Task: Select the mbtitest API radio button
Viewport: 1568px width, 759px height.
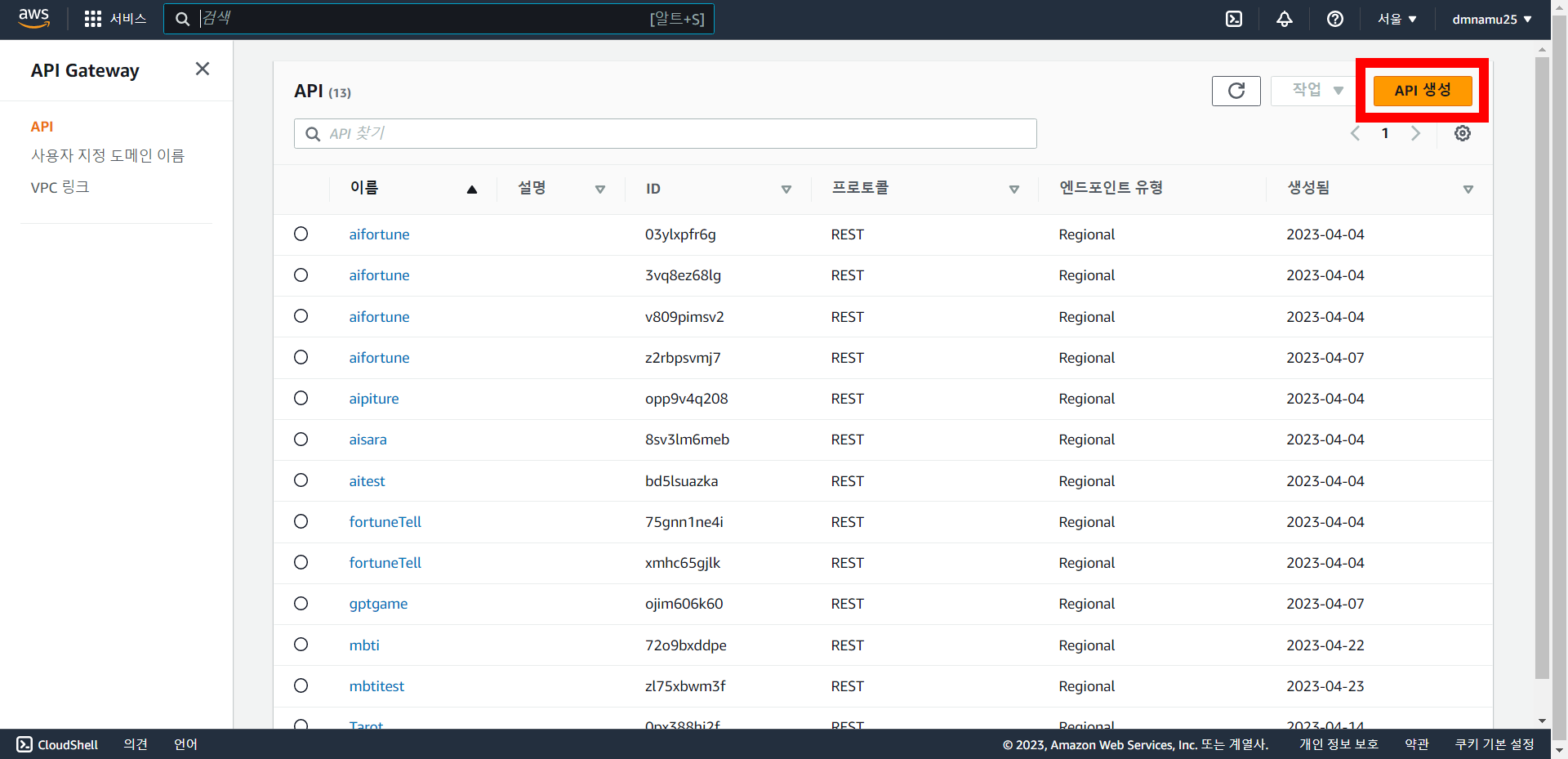Action: coord(301,685)
